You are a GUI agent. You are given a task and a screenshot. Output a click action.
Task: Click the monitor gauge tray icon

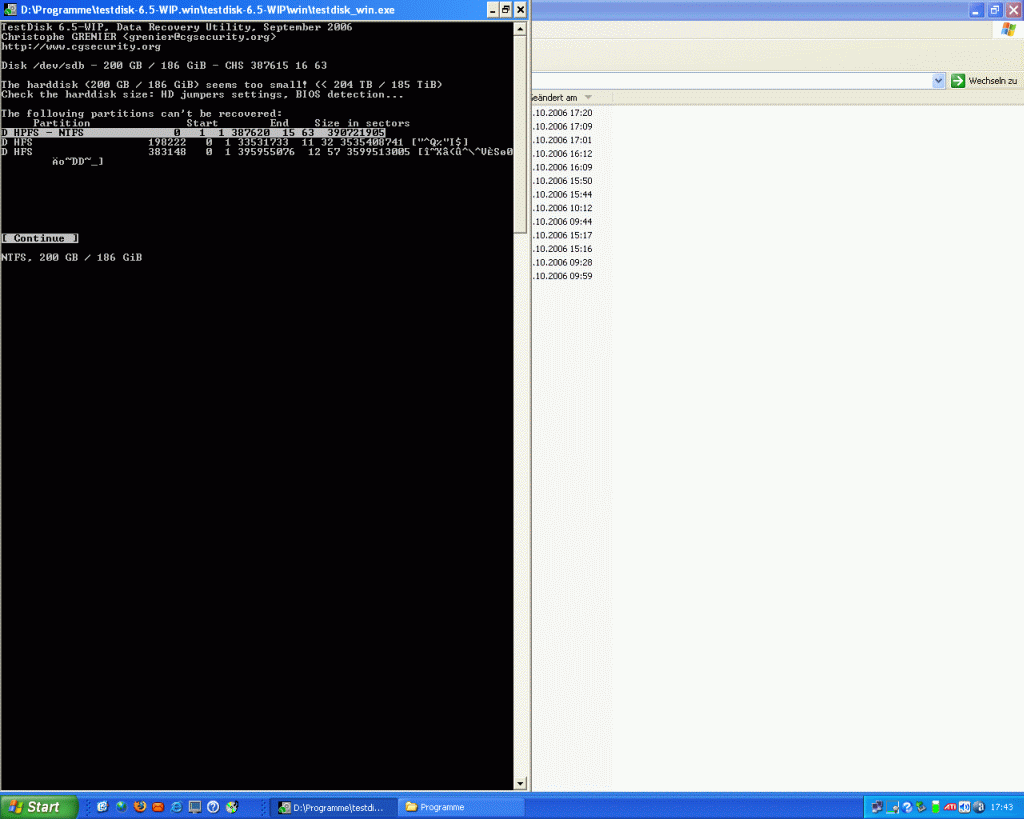click(892, 807)
